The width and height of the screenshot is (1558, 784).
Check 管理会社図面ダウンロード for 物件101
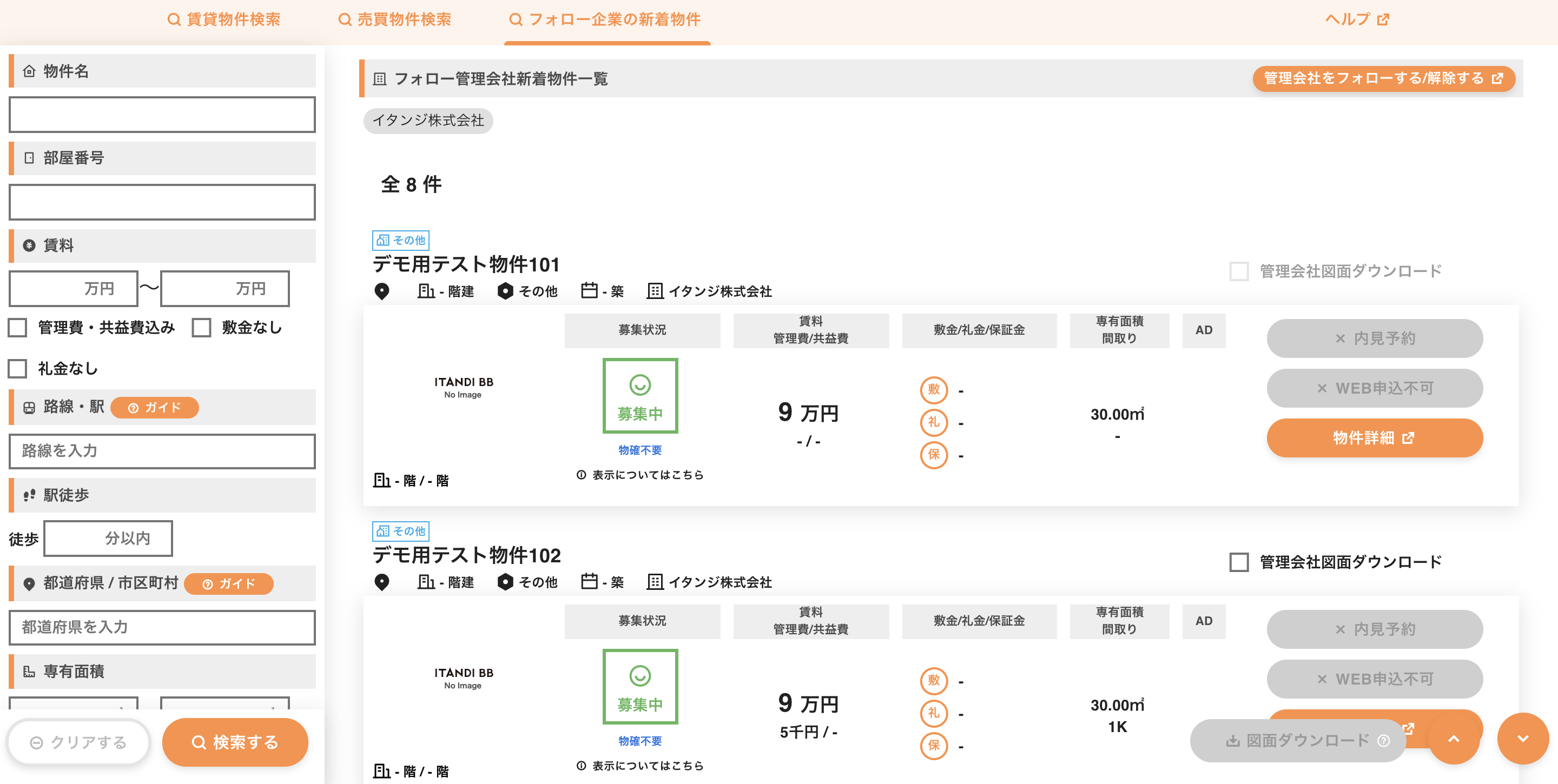coord(1239,271)
